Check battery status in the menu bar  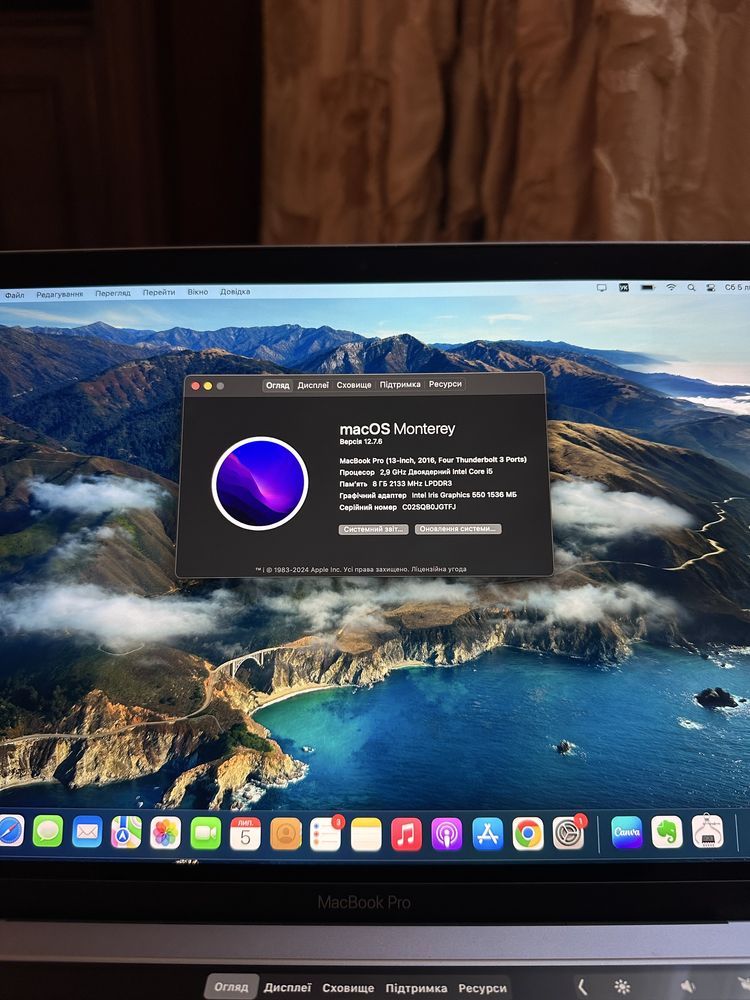[647, 288]
